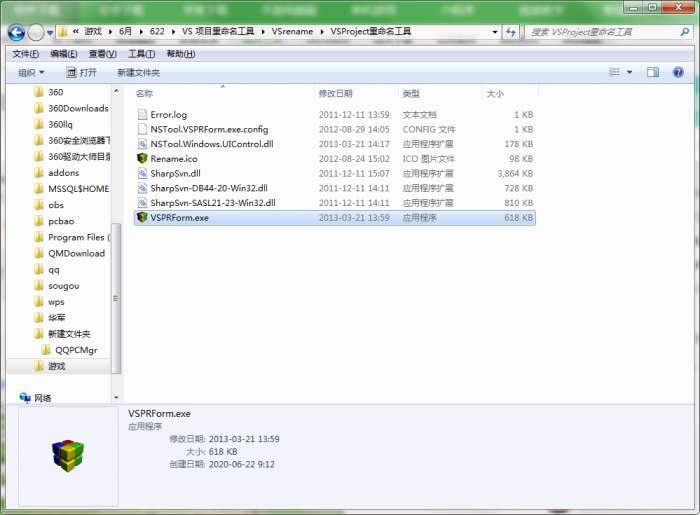
Task: Open the 工具(T) menu
Action: (142, 54)
